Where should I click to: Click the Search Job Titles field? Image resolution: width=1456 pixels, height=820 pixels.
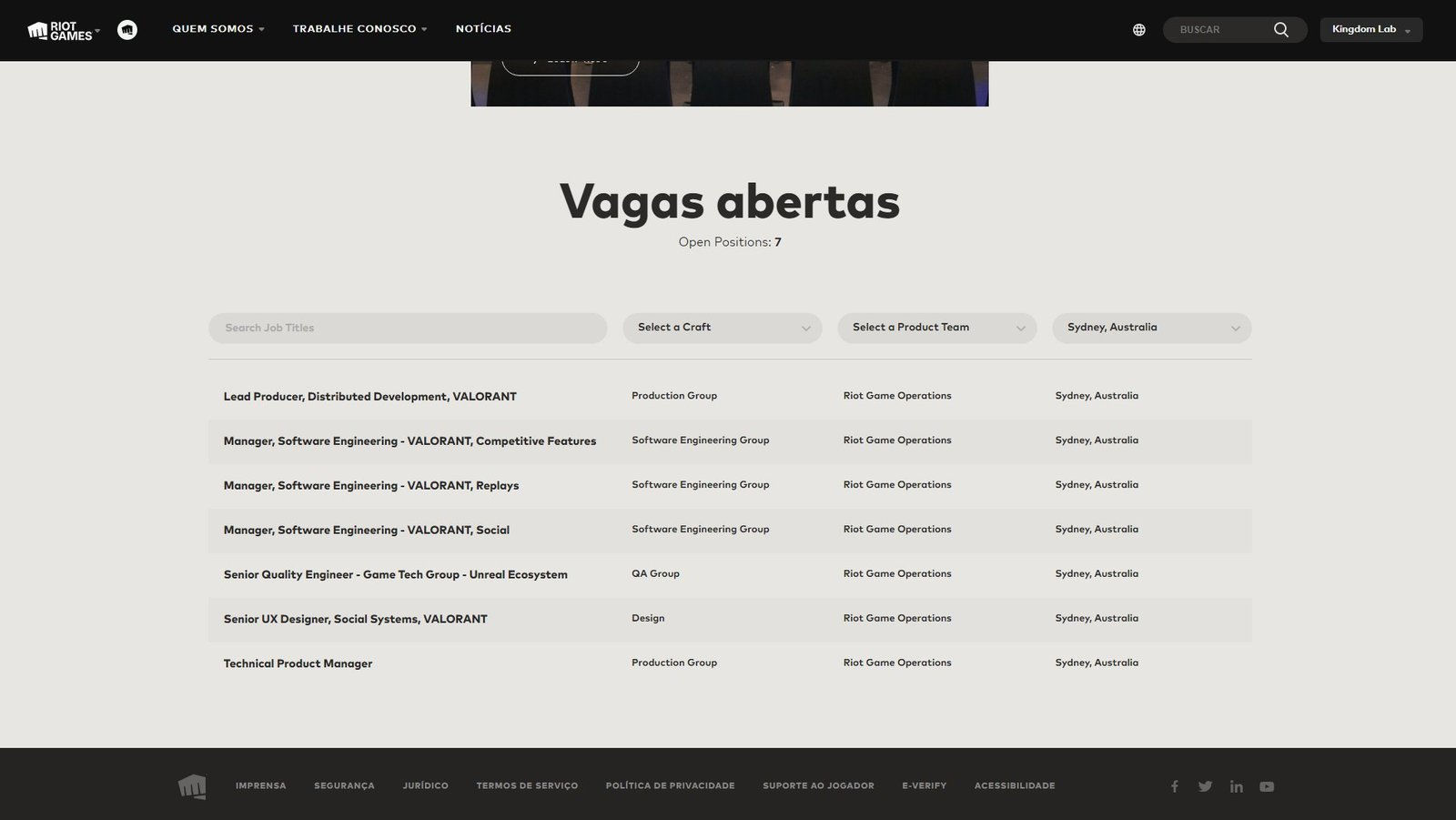click(408, 328)
